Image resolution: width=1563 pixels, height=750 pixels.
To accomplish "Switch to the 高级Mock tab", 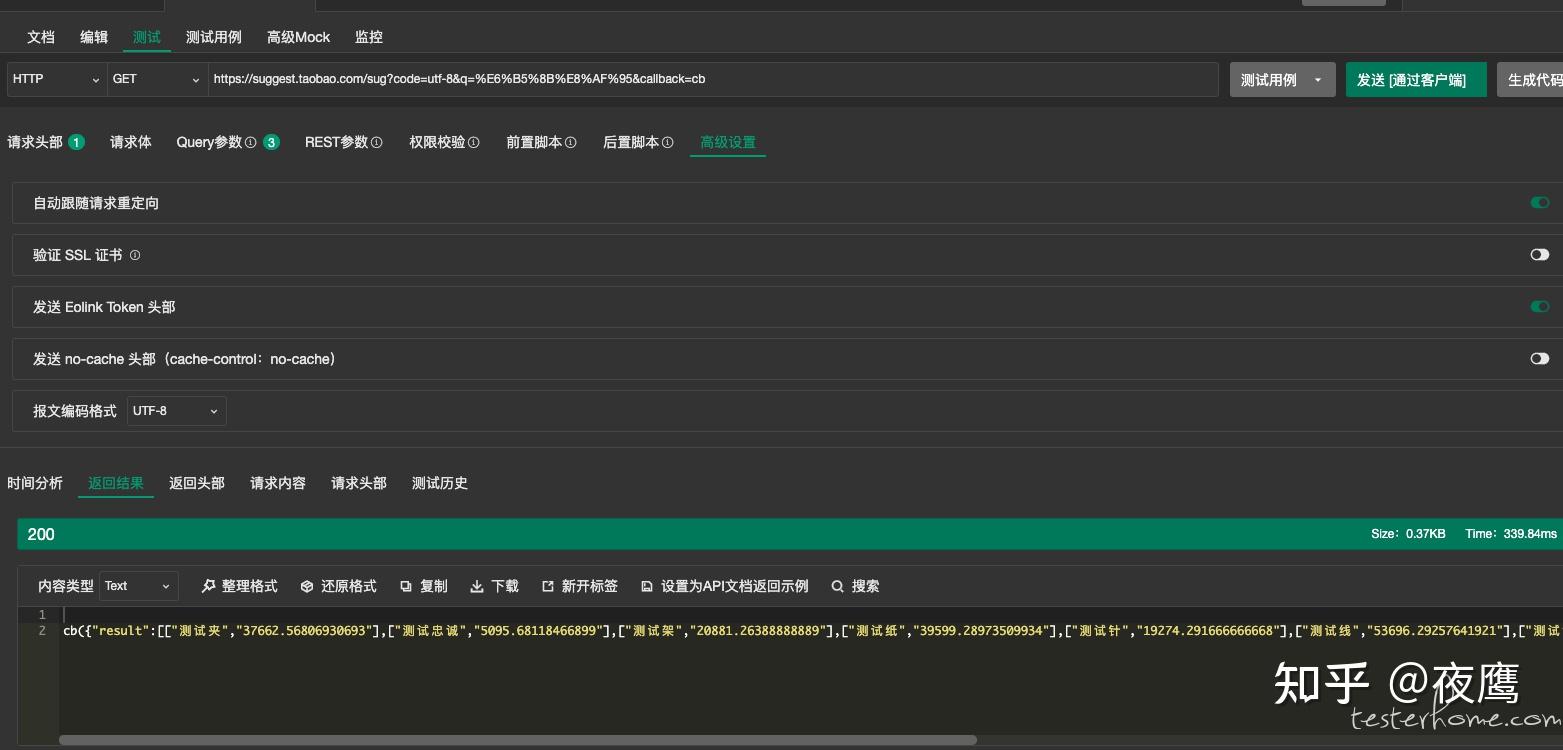I will [x=298, y=37].
